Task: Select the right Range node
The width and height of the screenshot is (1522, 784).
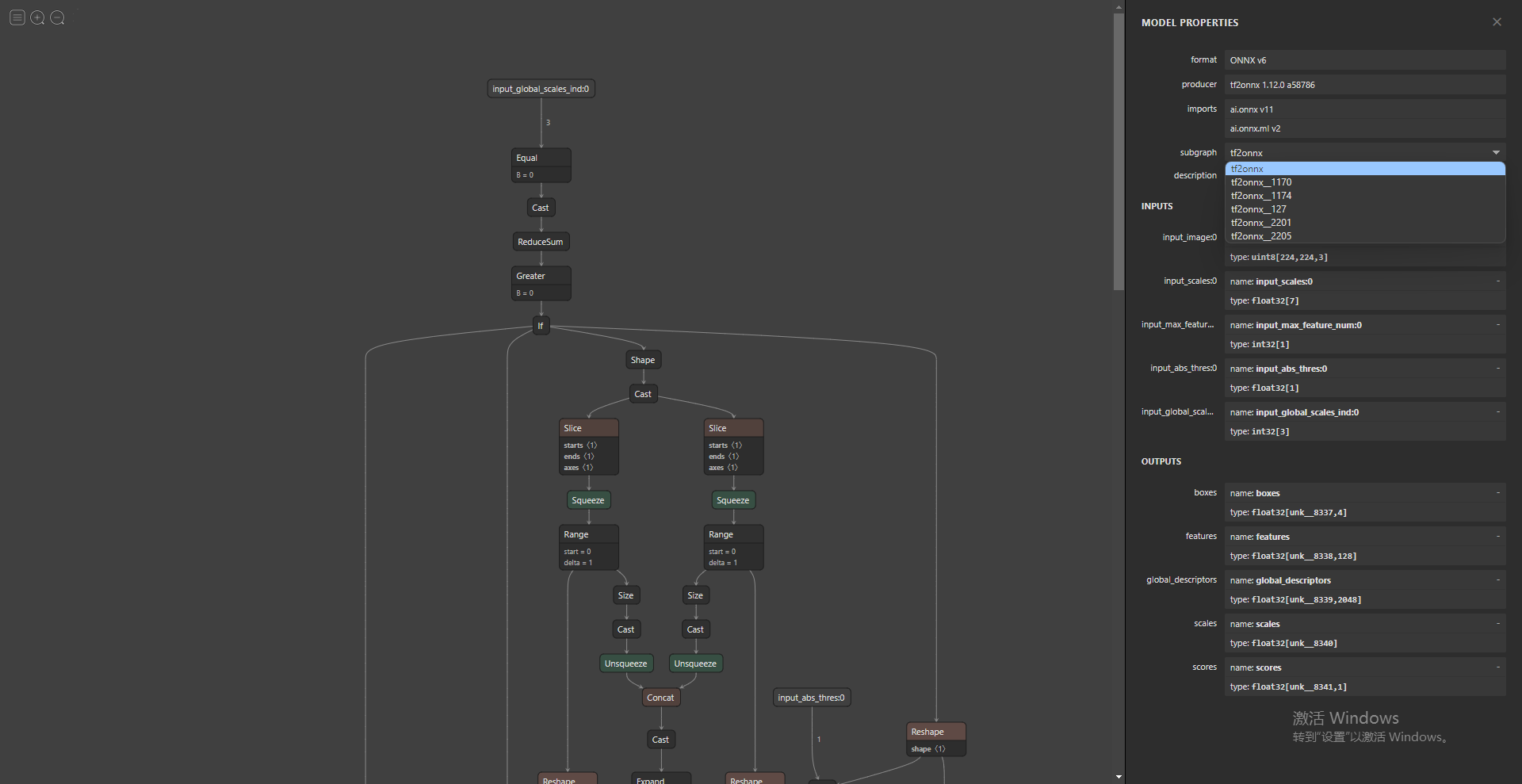Action: click(x=733, y=547)
